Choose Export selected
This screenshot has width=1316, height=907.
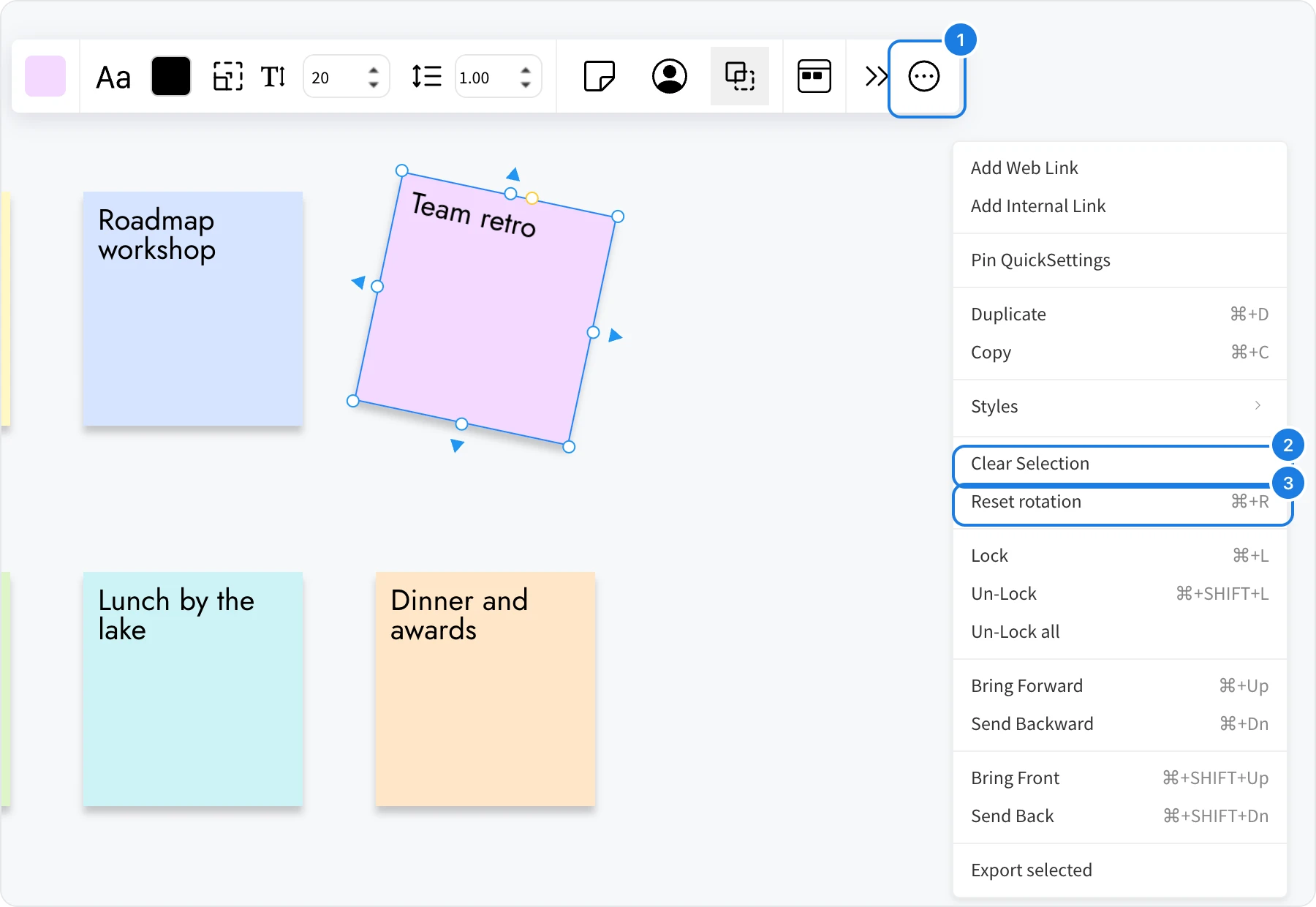[x=1120, y=870]
